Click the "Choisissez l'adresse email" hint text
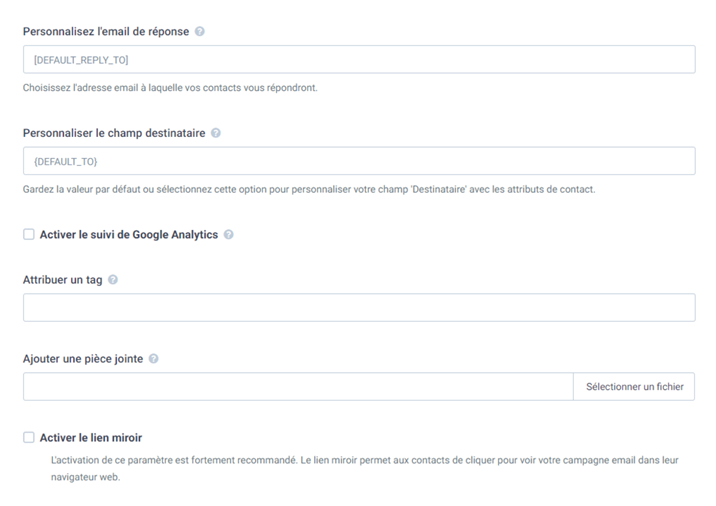Image resolution: width=716 pixels, height=506 pixels. pos(170,88)
